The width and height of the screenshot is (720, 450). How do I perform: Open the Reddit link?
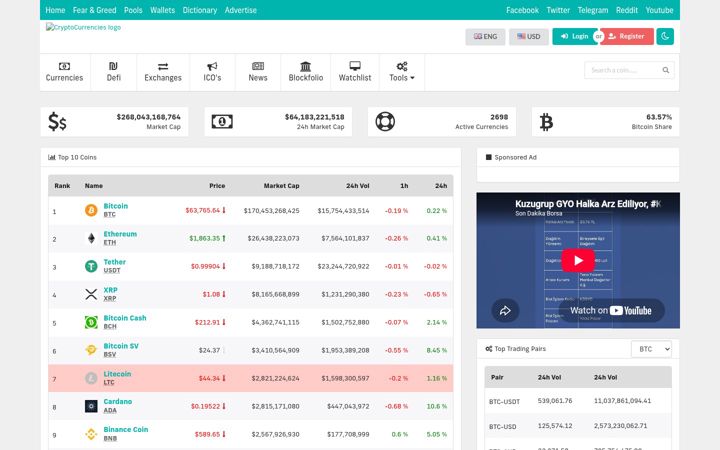(x=627, y=10)
